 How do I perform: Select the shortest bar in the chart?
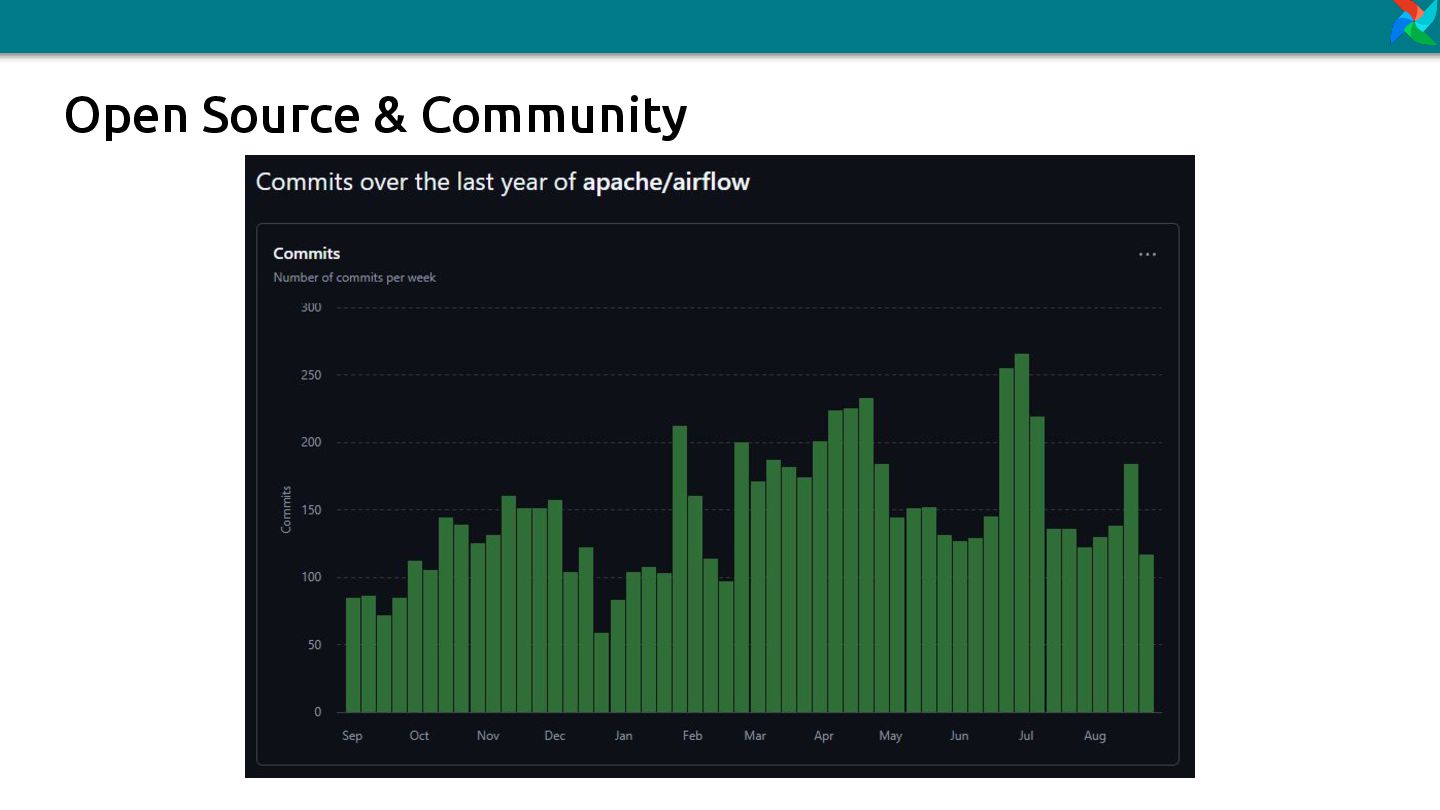[x=601, y=672]
